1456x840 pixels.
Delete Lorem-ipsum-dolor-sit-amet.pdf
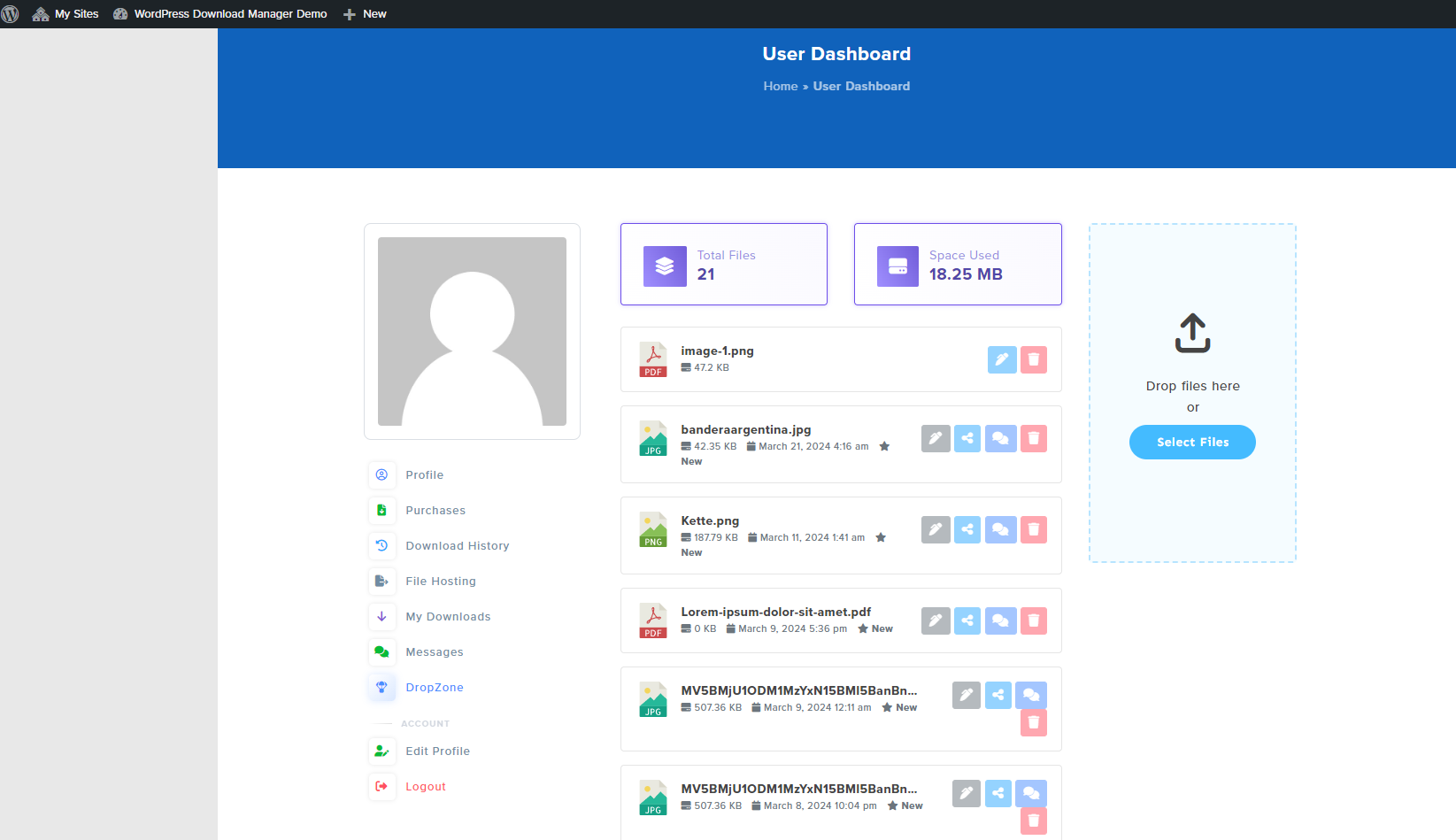1033,620
